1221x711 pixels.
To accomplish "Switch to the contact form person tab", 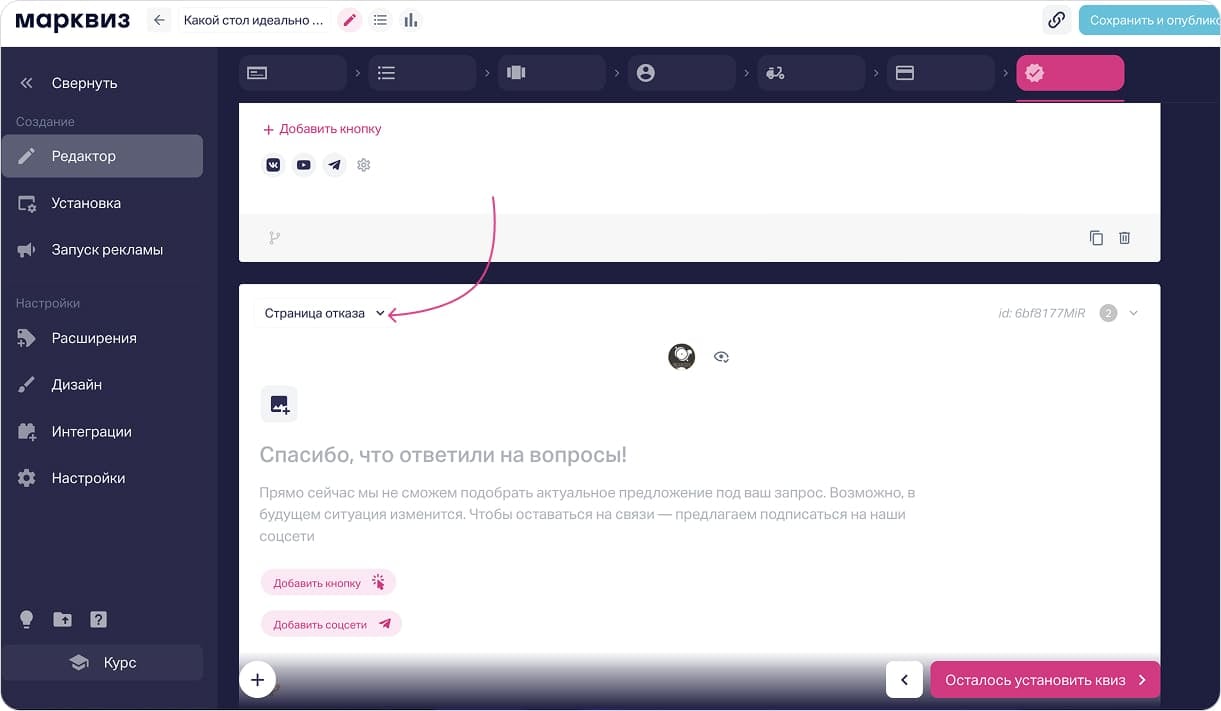I will point(681,73).
